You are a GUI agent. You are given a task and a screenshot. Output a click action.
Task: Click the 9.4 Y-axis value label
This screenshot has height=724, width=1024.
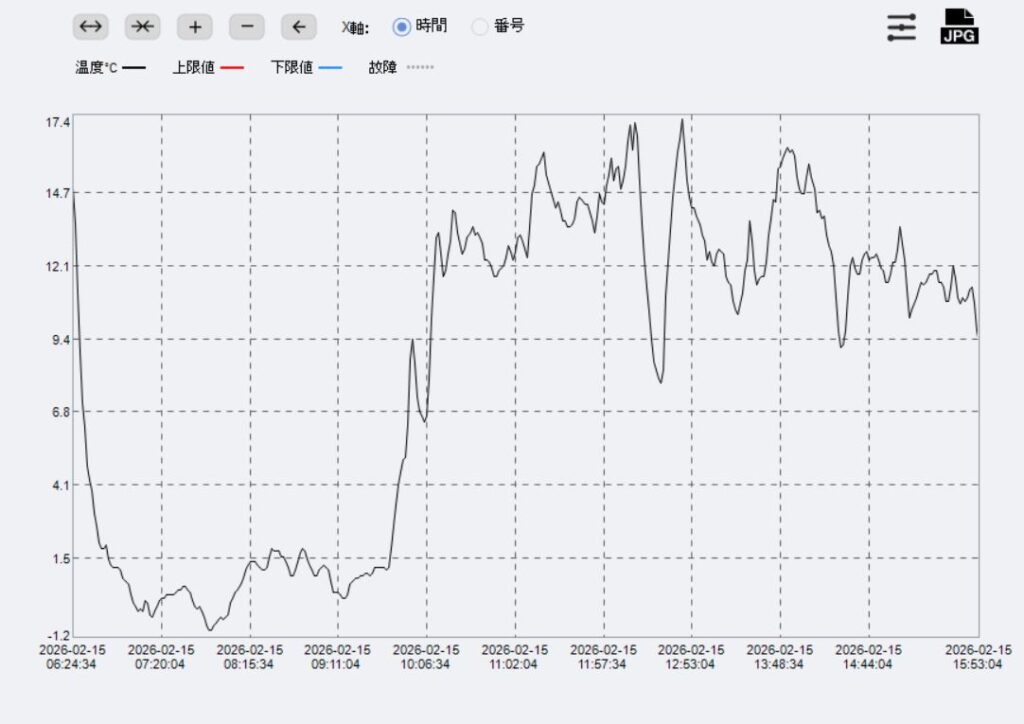[x=60, y=339]
